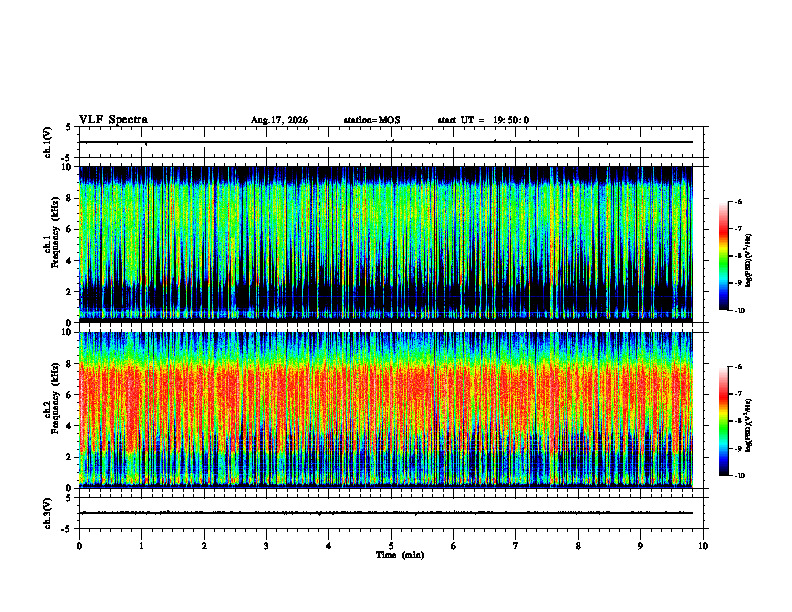Image resolution: width=792 pixels, height=612 pixels.
Task: Click the ch.2 spectrogram panel
Action: [386, 410]
